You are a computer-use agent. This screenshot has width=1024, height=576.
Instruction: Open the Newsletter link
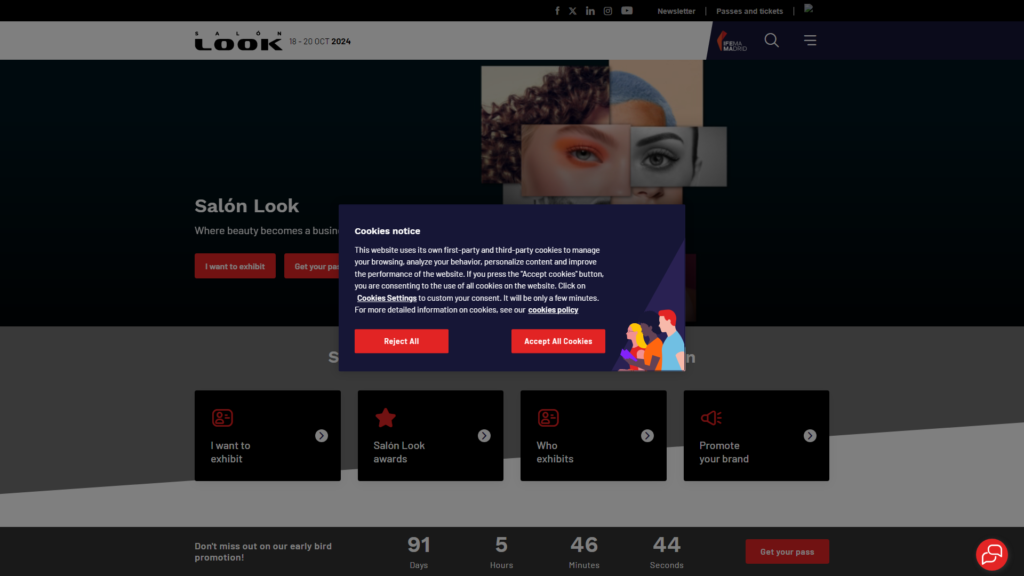676,11
